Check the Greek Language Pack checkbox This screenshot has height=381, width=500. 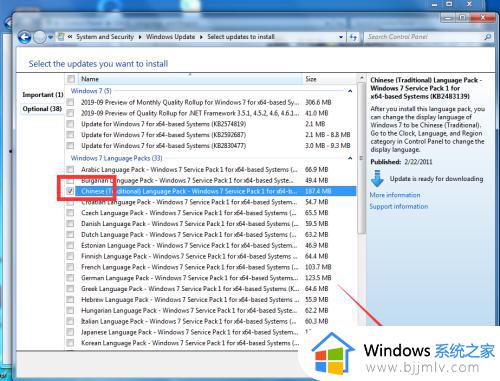point(70,289)
